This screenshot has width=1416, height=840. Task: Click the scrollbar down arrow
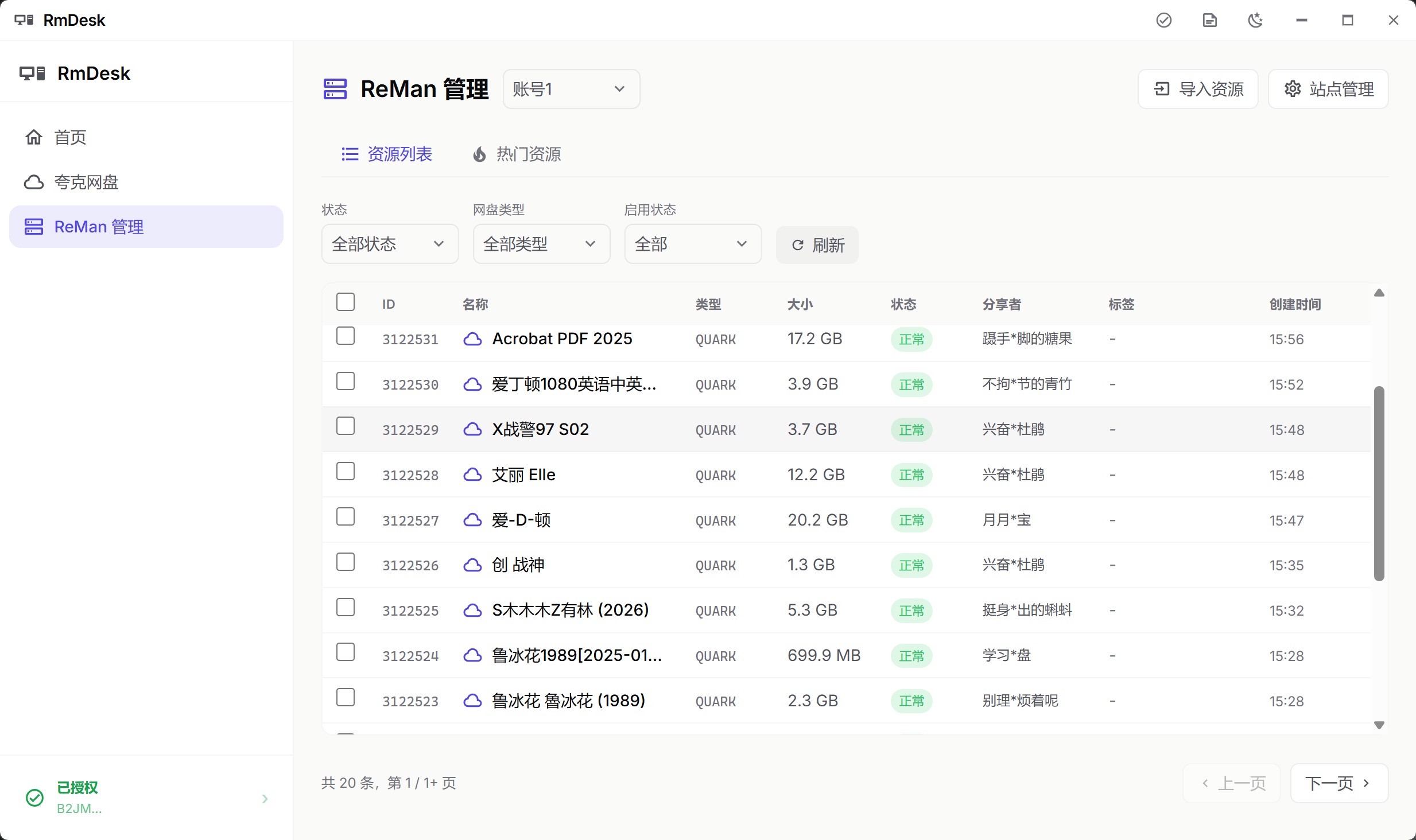point(1379,726)
